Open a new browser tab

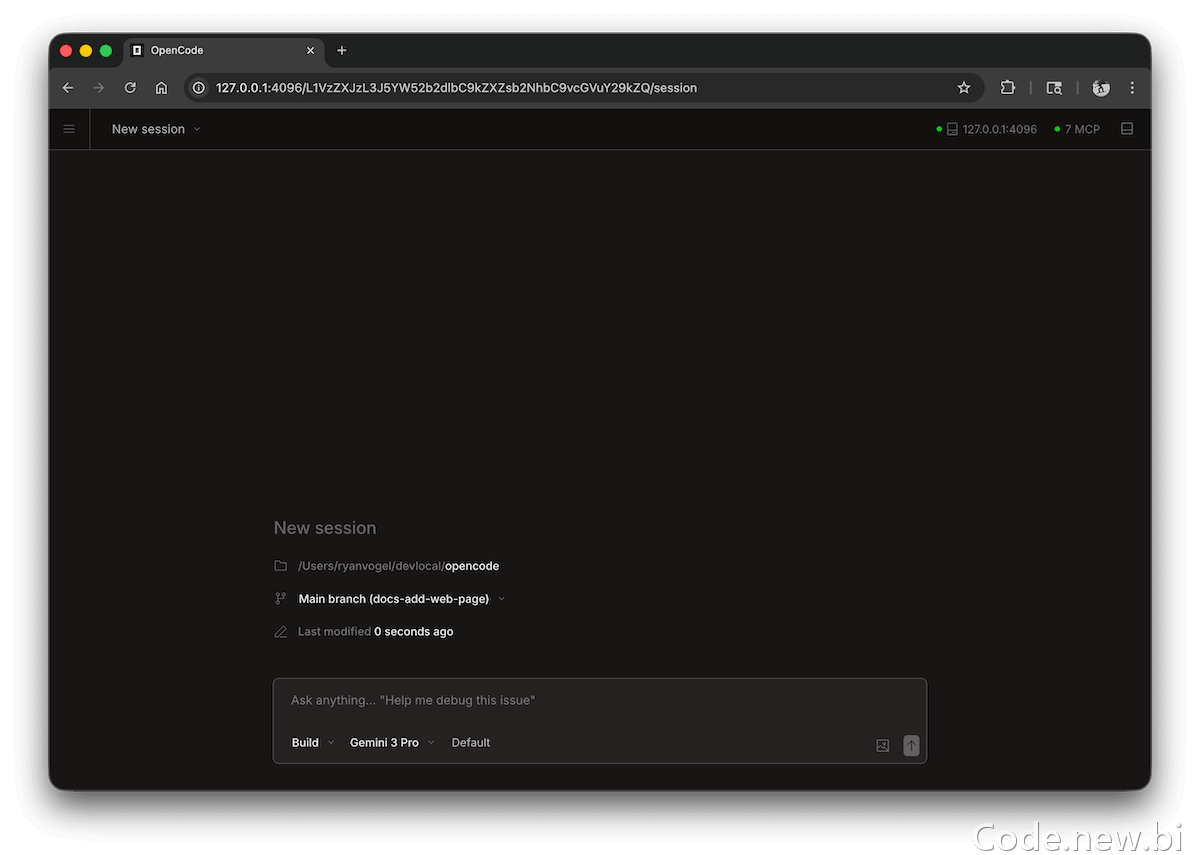342,50
